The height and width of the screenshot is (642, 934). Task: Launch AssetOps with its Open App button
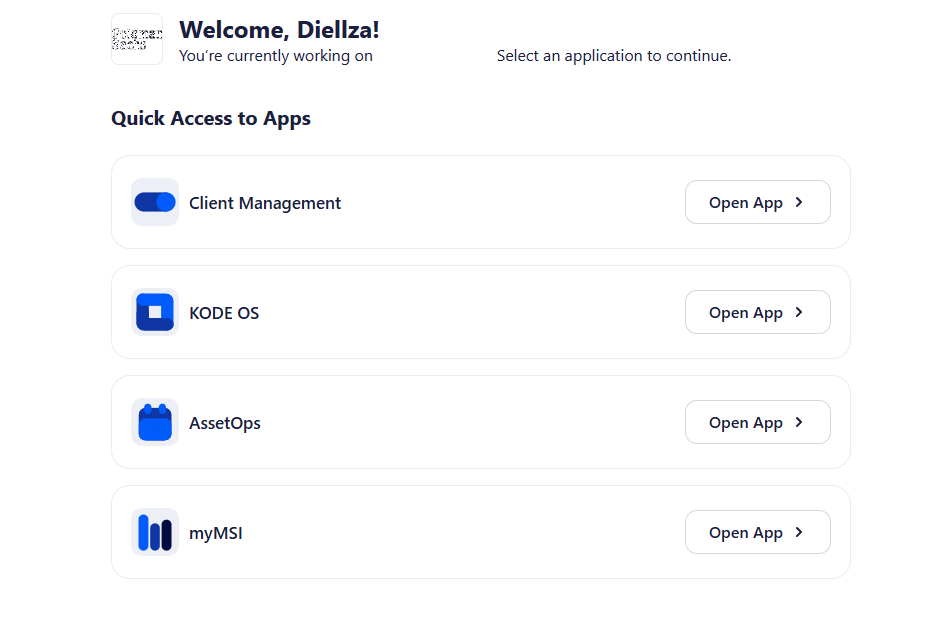[757, 422]
